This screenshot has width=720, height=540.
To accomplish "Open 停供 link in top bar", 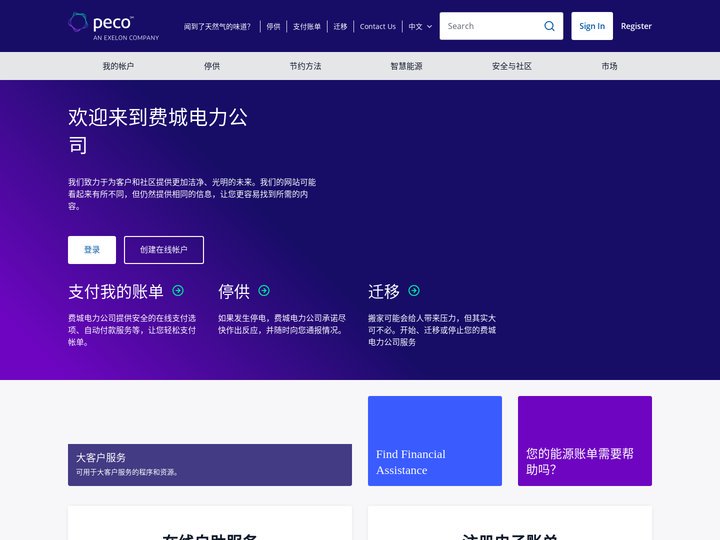I will (273, 27).
